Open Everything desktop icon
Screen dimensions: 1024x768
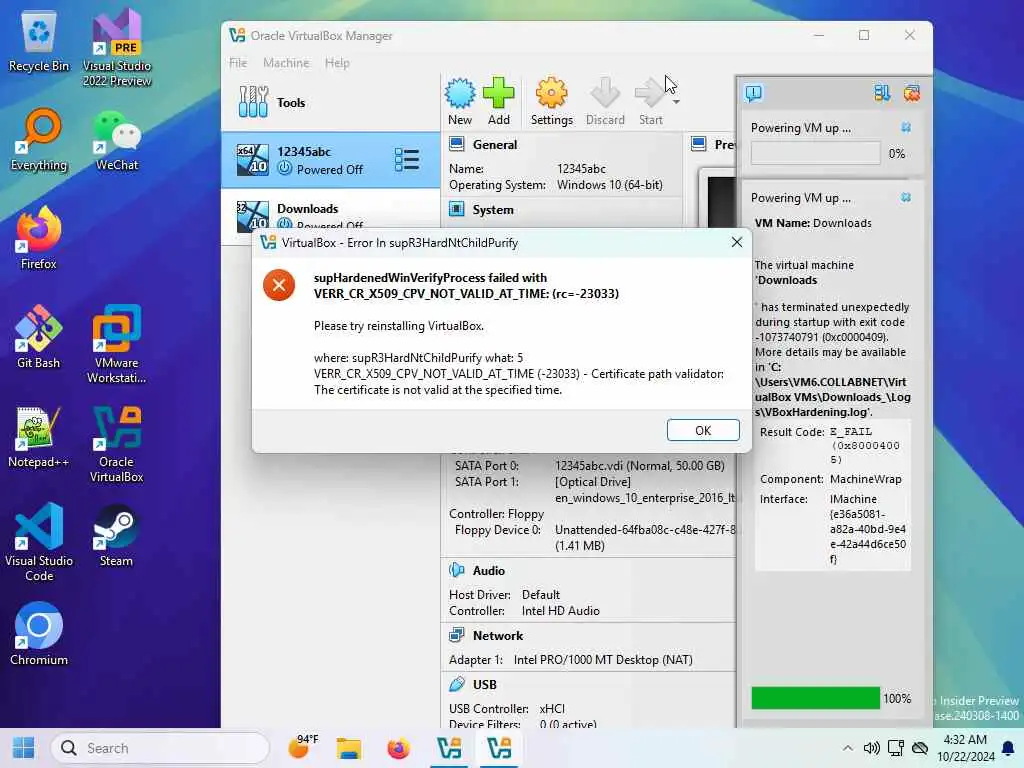(39, 140)
